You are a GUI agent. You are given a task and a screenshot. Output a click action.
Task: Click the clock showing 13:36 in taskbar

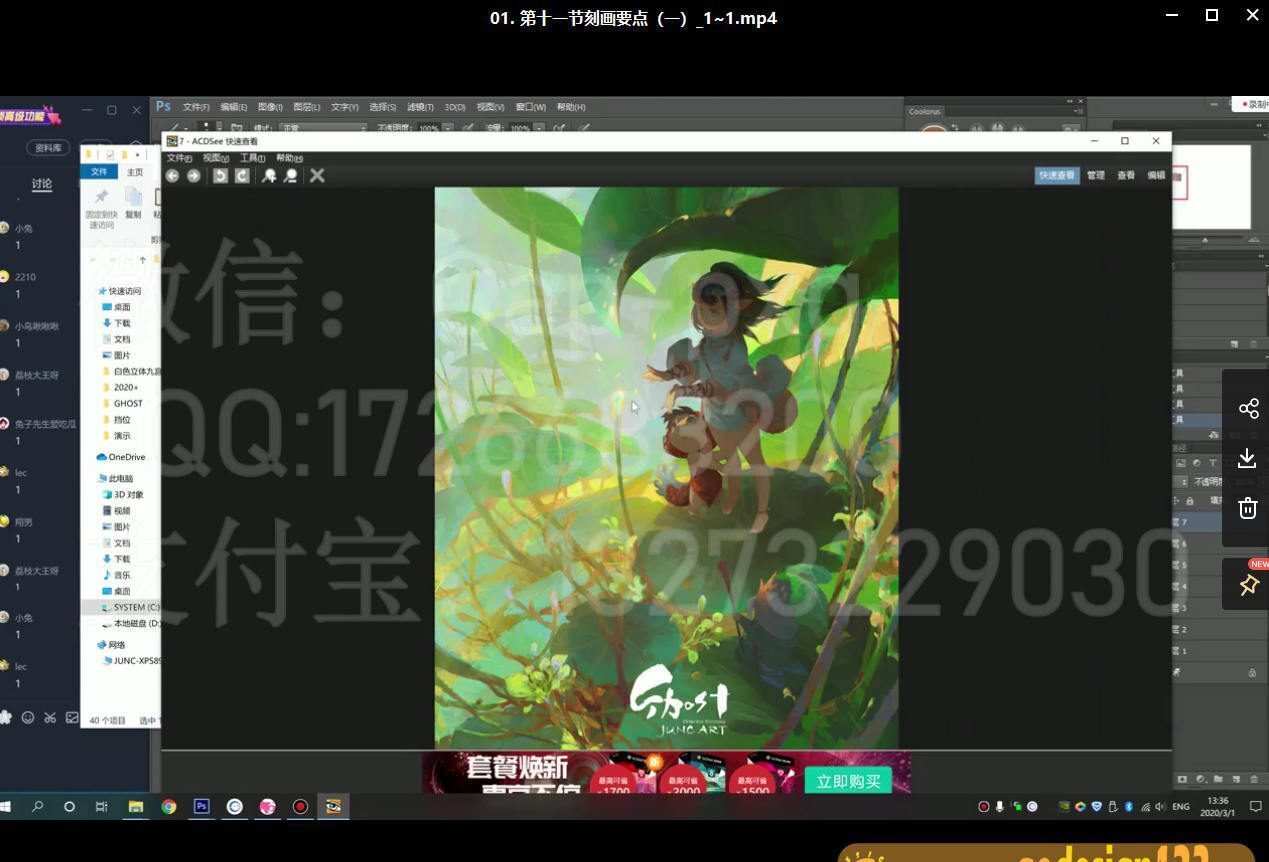pyautogui.click(x=1220, y=806)
